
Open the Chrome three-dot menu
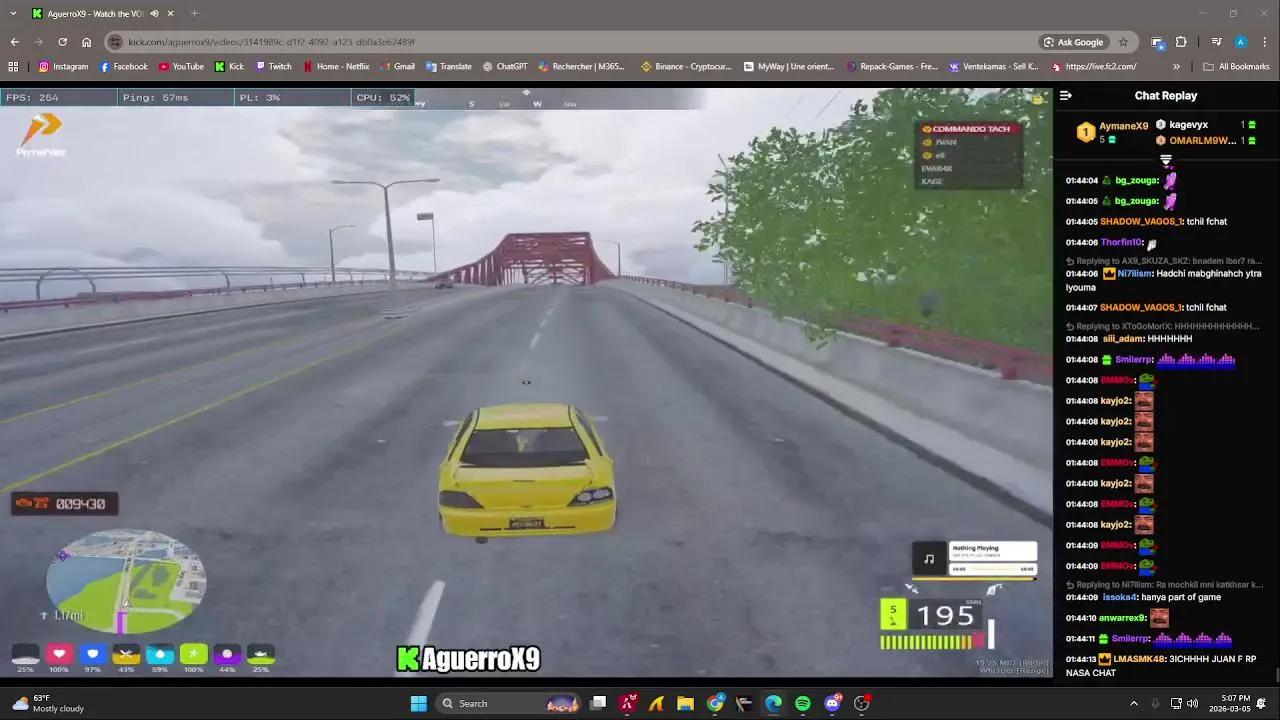tap(1265, 42)
